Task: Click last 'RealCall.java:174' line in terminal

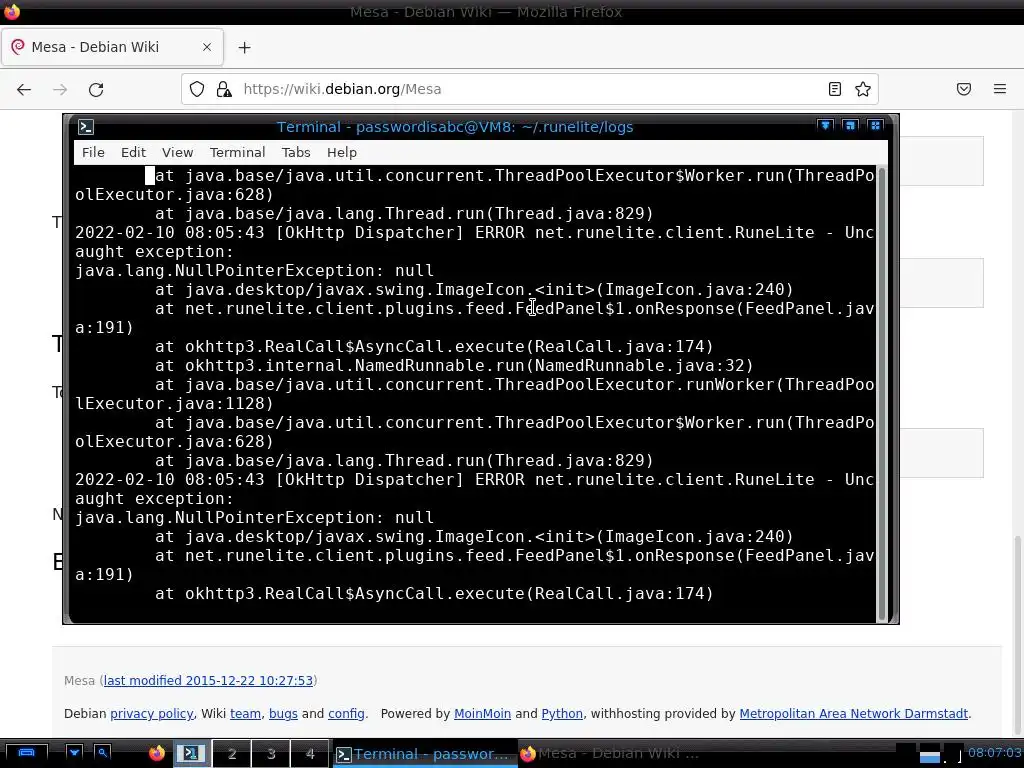Action: [434, 593]
